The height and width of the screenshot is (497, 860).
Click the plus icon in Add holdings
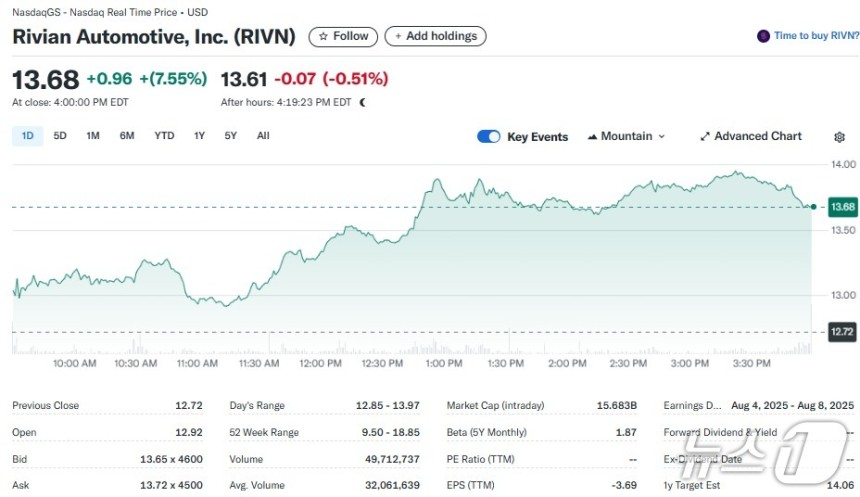point(398,36)
